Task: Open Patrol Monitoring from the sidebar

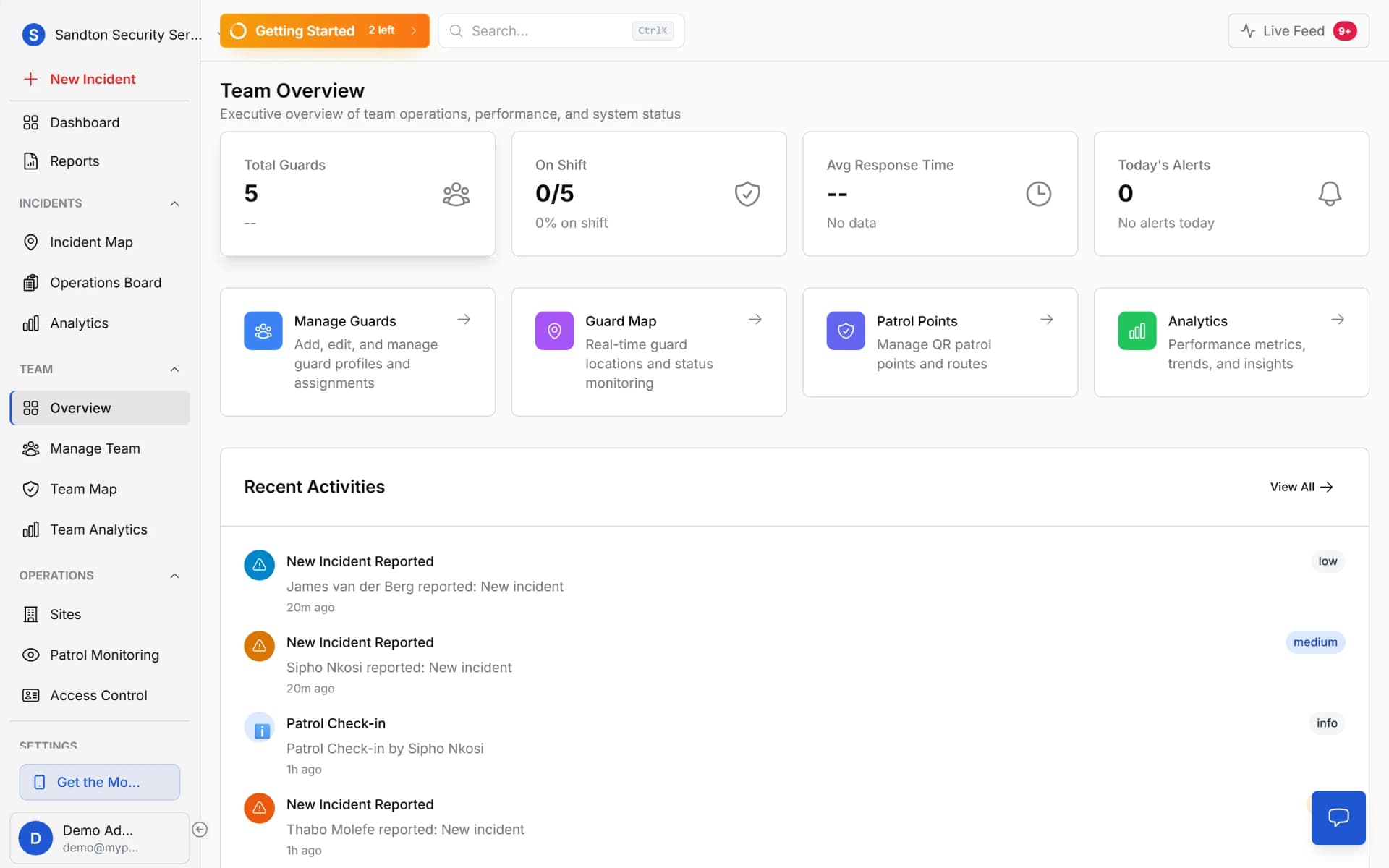Action: 104,655
